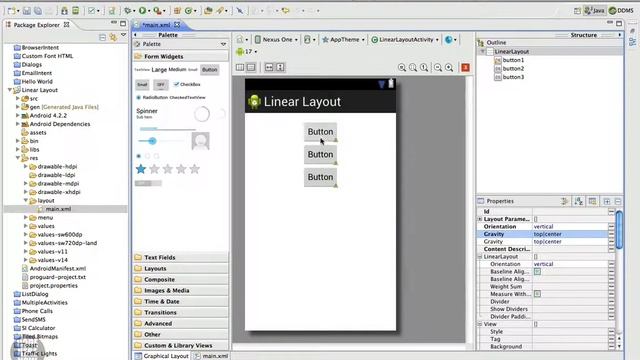640x360 pixels.
Task: Open the locale globe dropdown
Action: click(451, 40)
